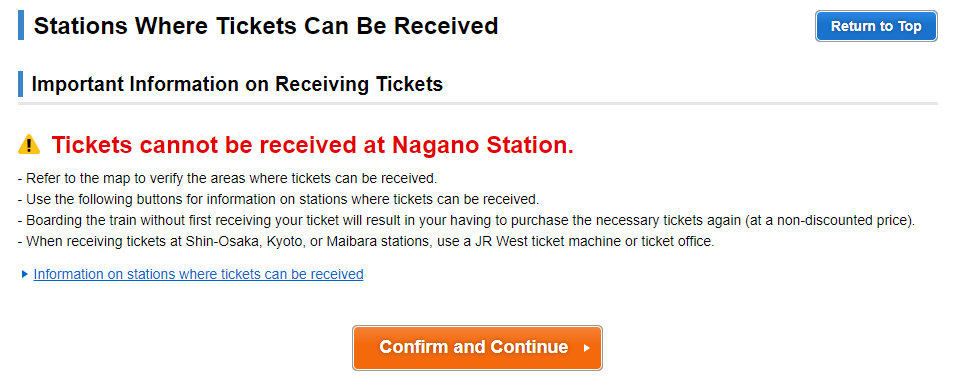
Task: Click the yellow warning triangle icon
Action: click(x=29, y=145)
